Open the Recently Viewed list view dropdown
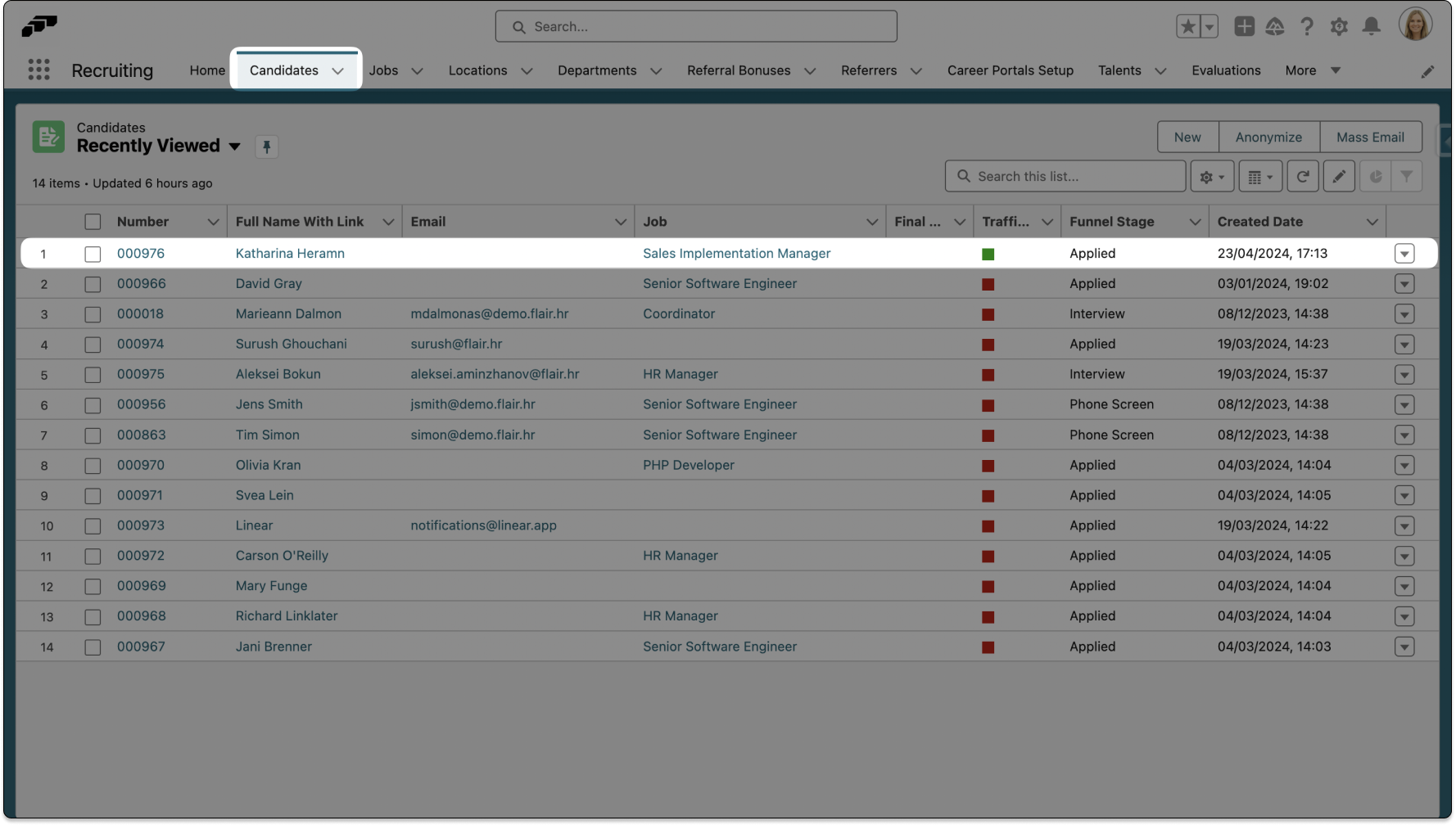 pyautogui.click(x=235, y=147)
